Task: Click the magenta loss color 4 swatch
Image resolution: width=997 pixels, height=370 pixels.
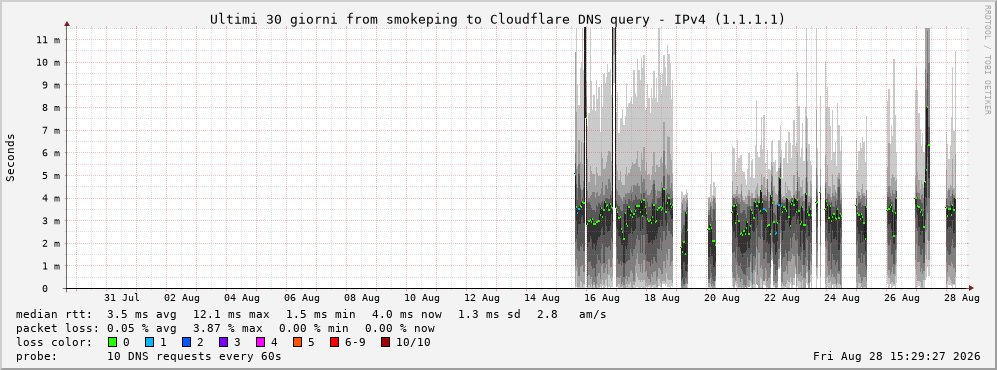Action: coord(260,342)
